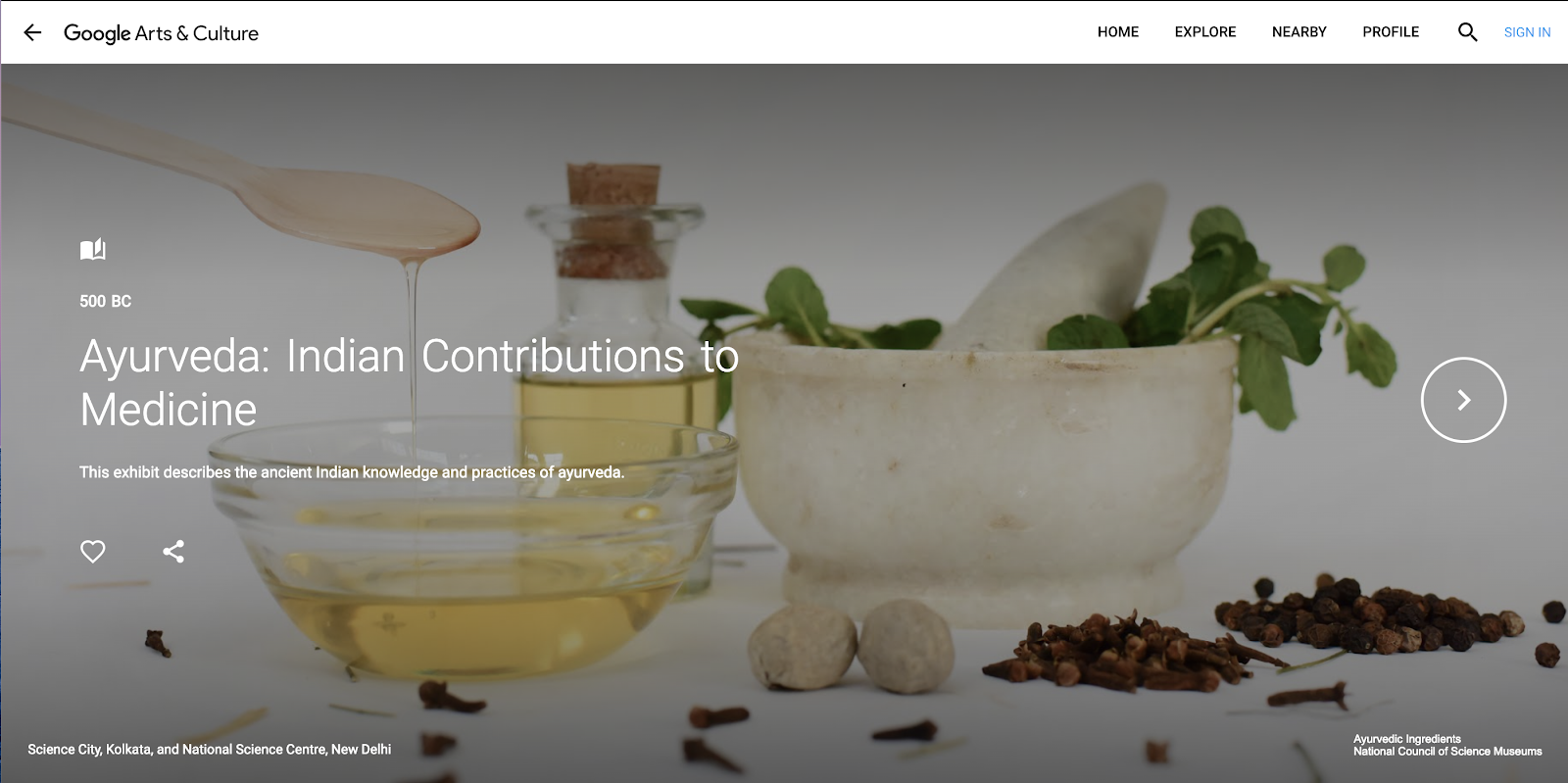Click the SIGN IN link
The width and height of the screenshot is (1568, 783).
1527,32
